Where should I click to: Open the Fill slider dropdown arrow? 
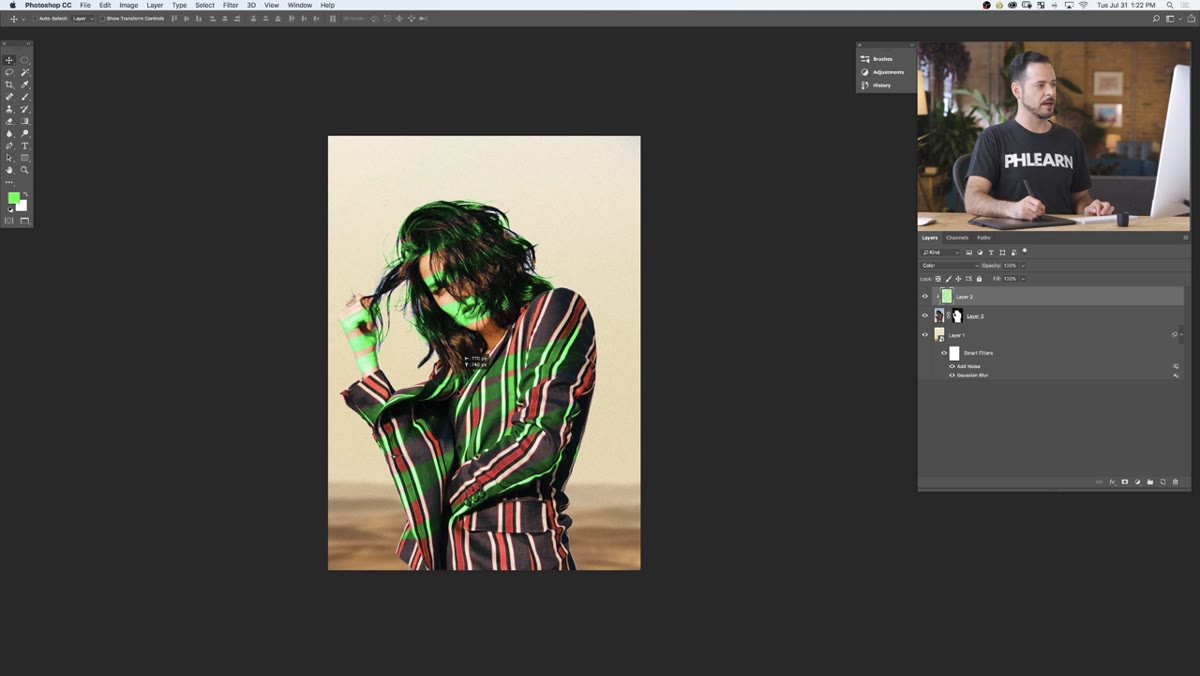coord(1023,279)
